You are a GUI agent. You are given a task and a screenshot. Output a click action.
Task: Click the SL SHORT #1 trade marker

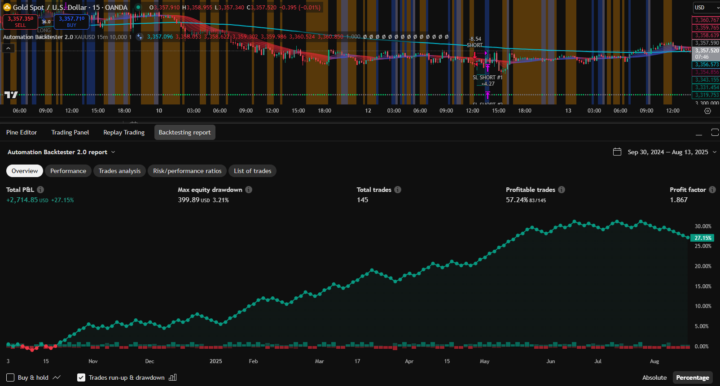tap(488, 78)
